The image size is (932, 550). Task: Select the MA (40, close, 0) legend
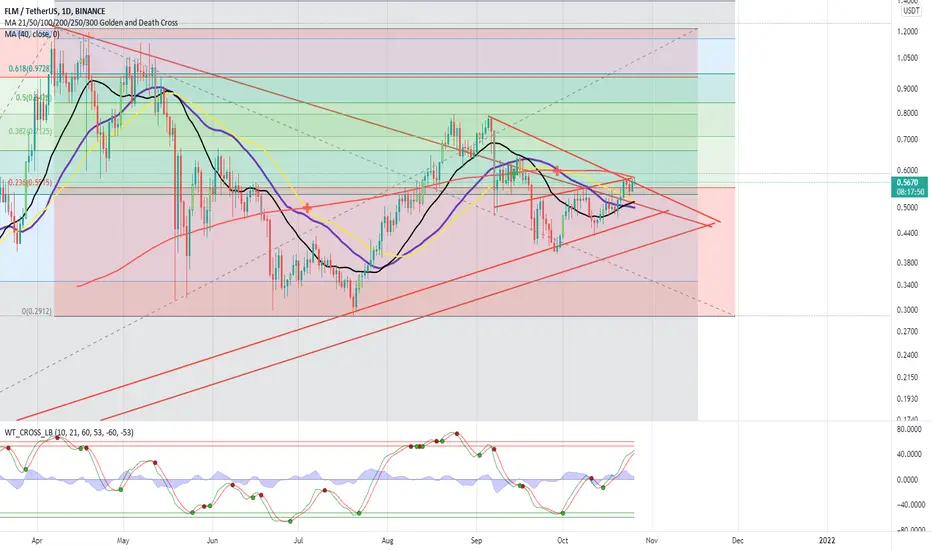click(x=32, y=34)
